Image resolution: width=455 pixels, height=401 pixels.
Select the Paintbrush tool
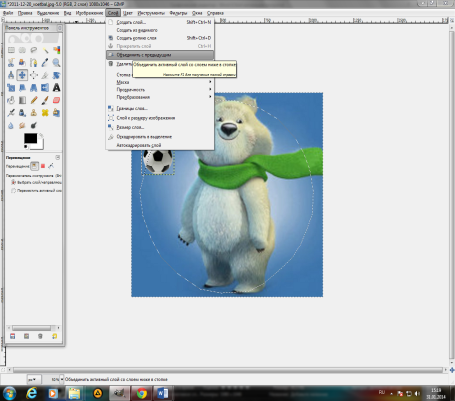[45, 100]
